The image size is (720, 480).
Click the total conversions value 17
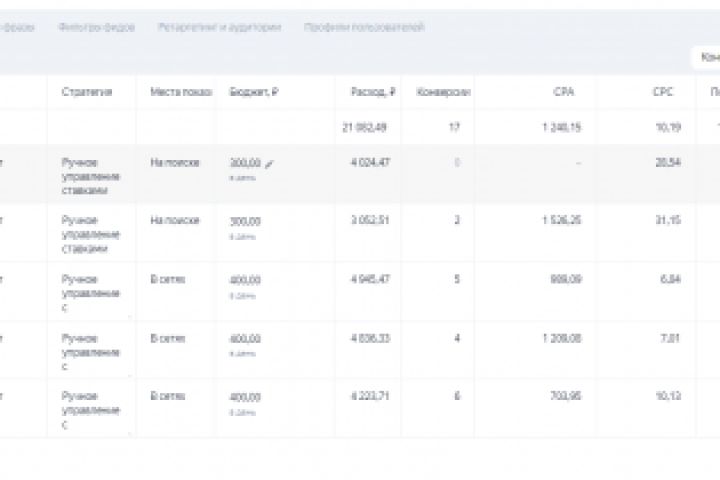[454, 127]
